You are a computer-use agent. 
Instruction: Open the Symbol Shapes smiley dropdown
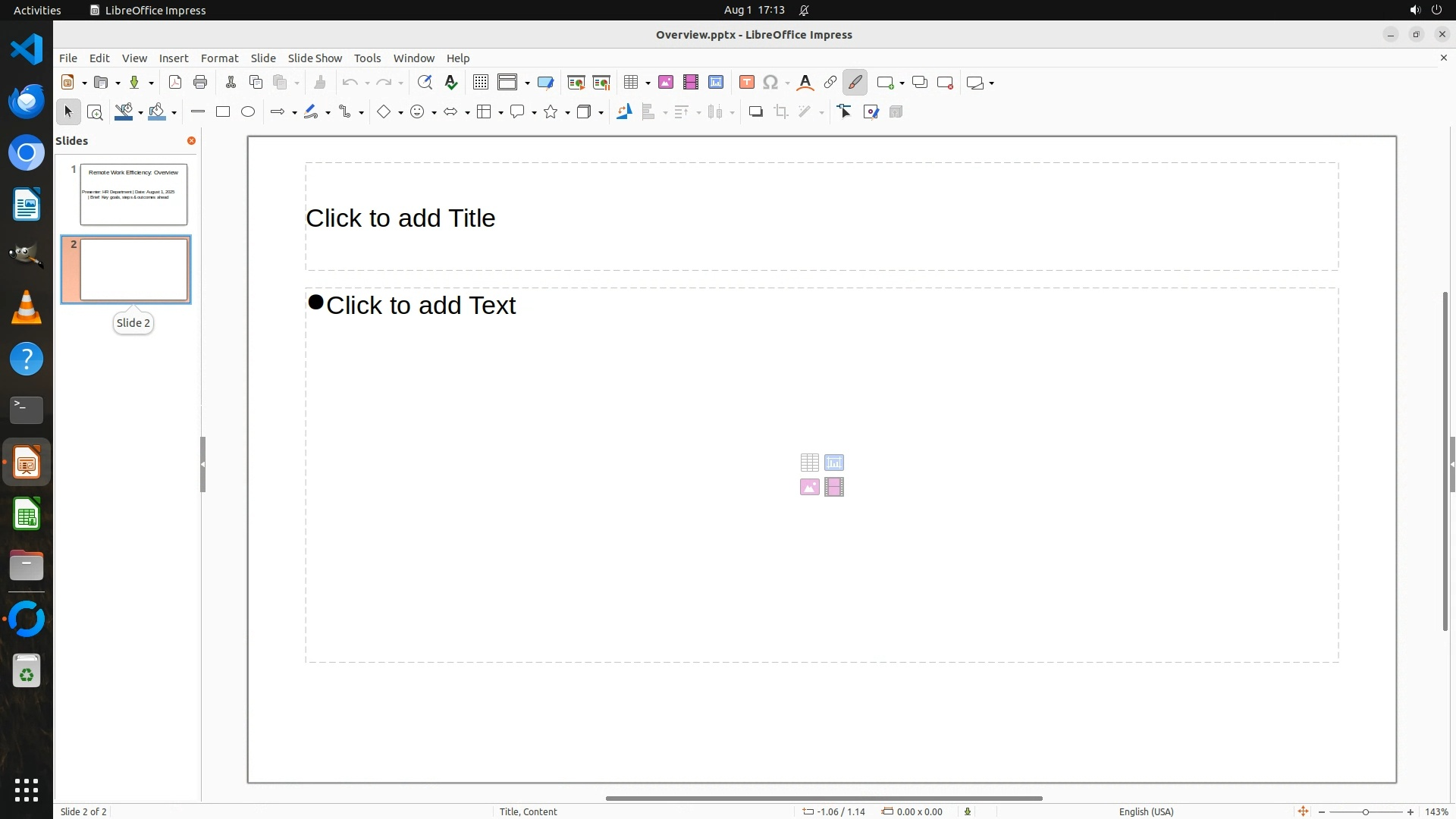tap(434, 113)
